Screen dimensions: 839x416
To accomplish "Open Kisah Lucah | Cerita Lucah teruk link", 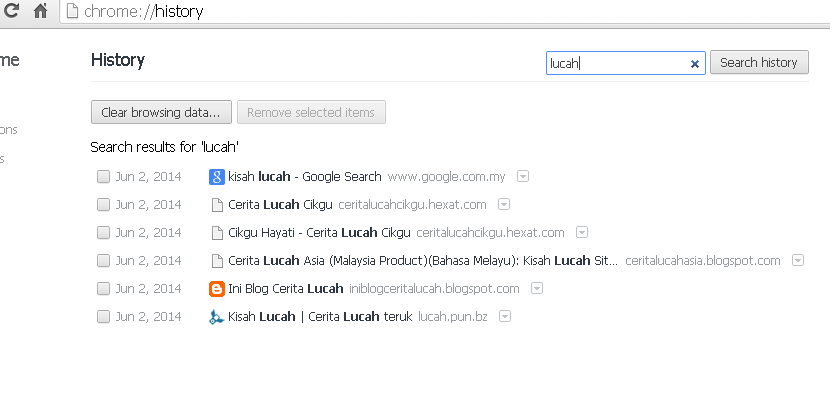I will point(320,317).
